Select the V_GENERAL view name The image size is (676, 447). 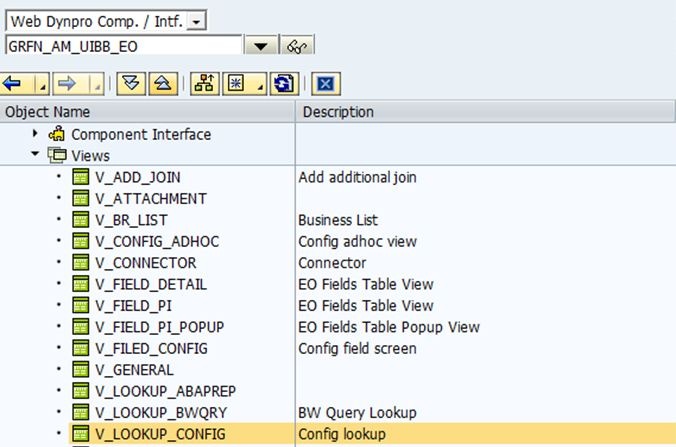(134, 370)
